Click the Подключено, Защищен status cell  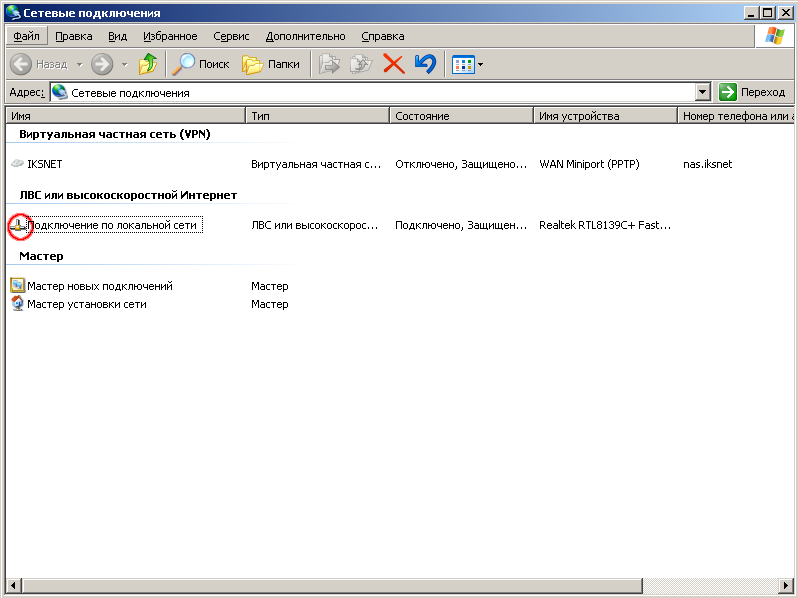461,225
